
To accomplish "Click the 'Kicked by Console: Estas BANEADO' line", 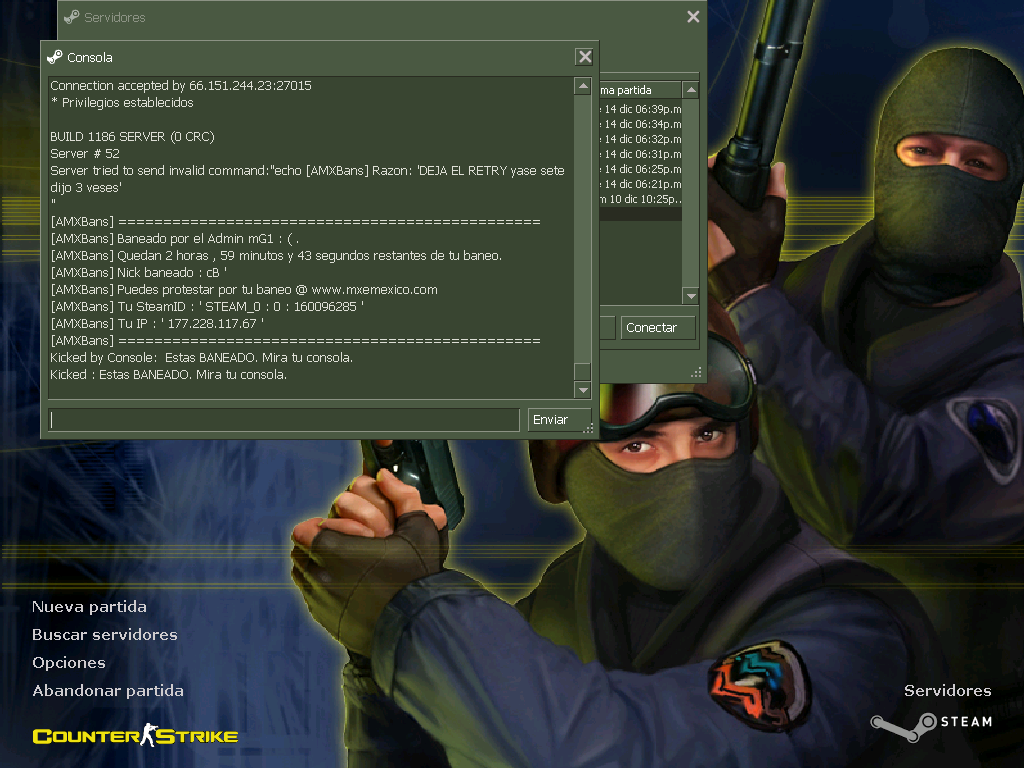I will tap(202, 357).
